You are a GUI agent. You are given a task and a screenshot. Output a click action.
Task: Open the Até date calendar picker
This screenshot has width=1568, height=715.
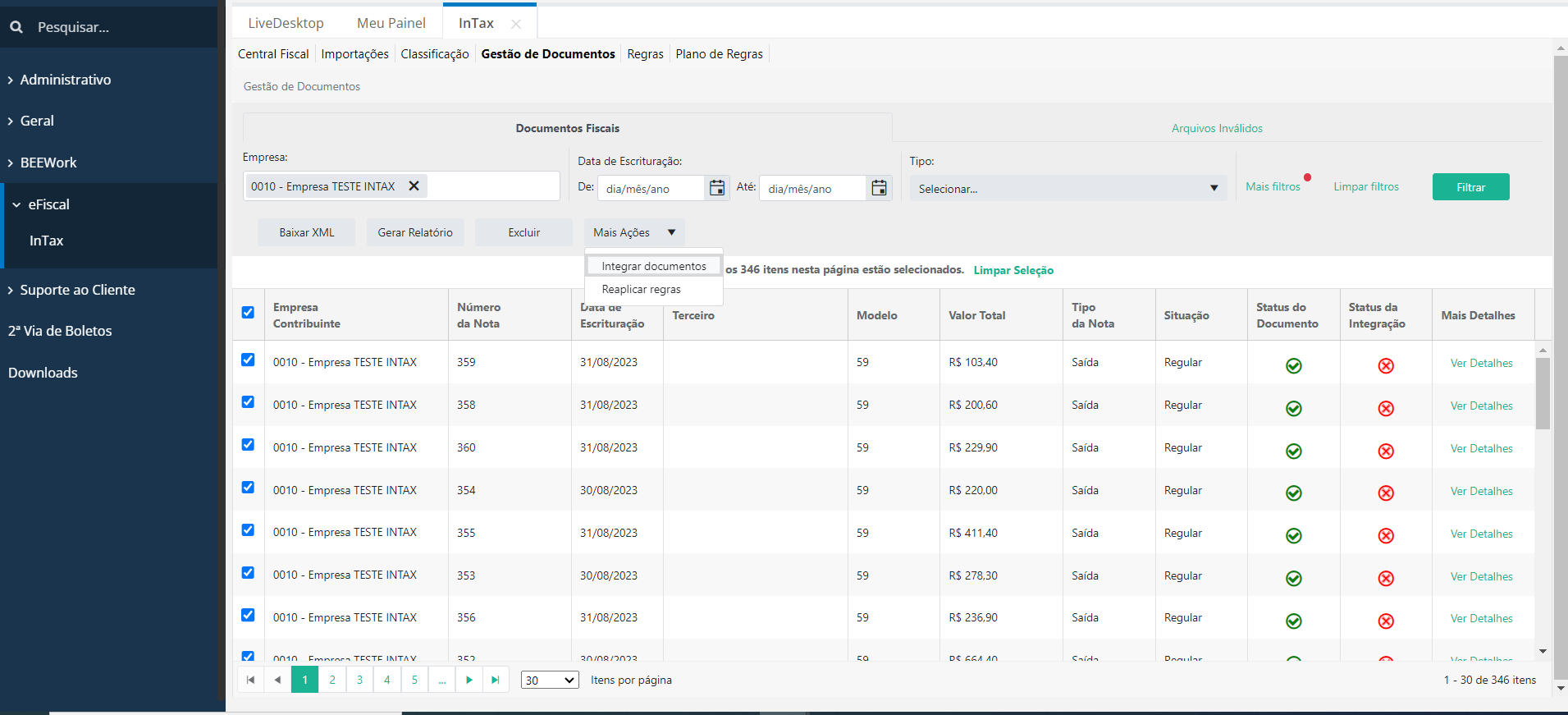pyautogui.click(x=879, y=188)
